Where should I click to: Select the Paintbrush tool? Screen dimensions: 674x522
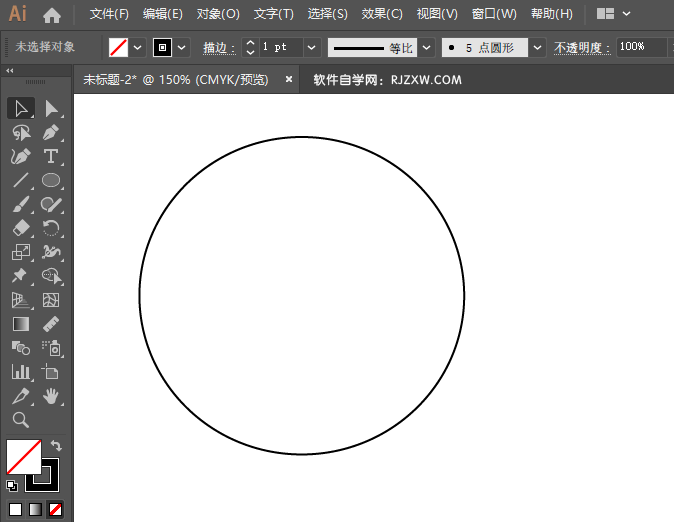coord(21,204)
